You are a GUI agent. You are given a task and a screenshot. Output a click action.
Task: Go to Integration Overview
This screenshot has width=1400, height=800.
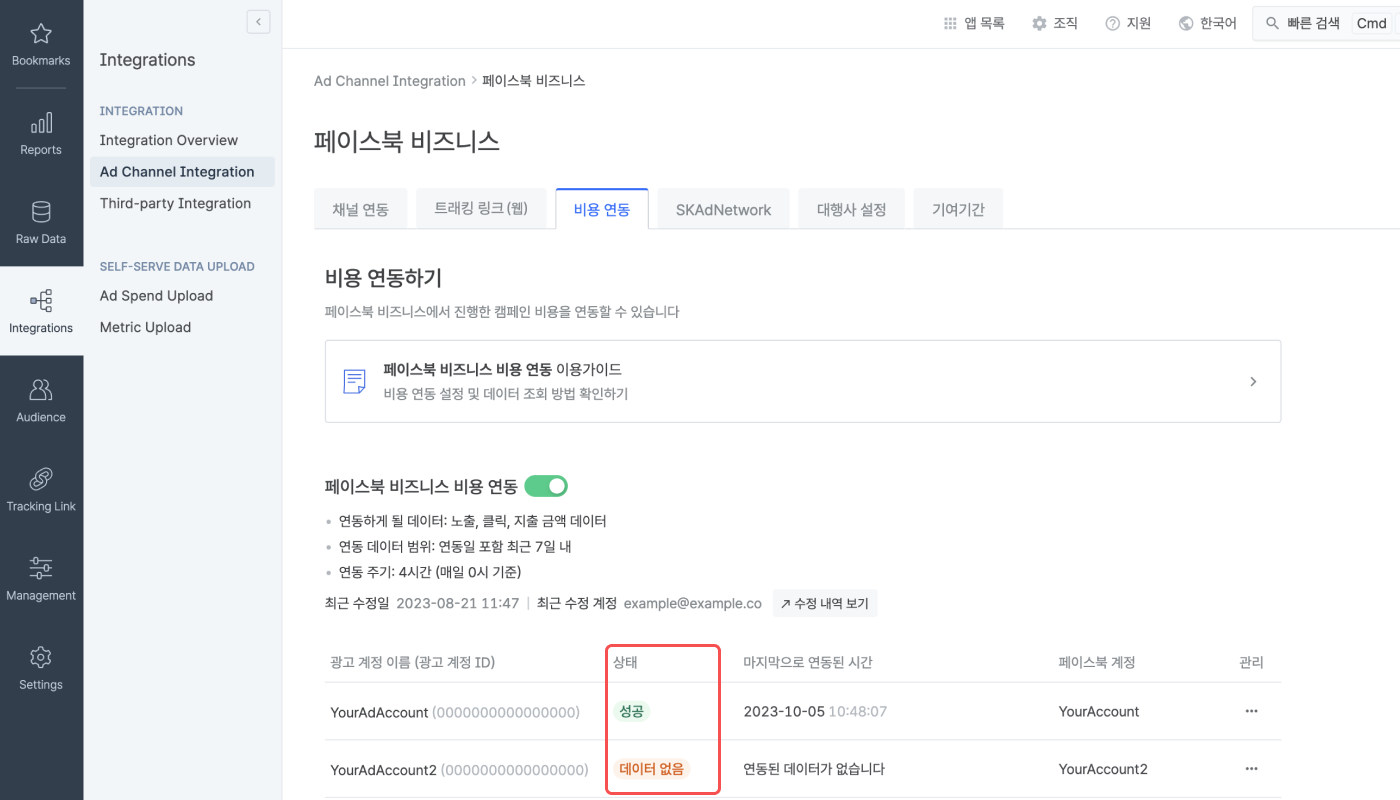pyautogui.click(x=169, y=140)
